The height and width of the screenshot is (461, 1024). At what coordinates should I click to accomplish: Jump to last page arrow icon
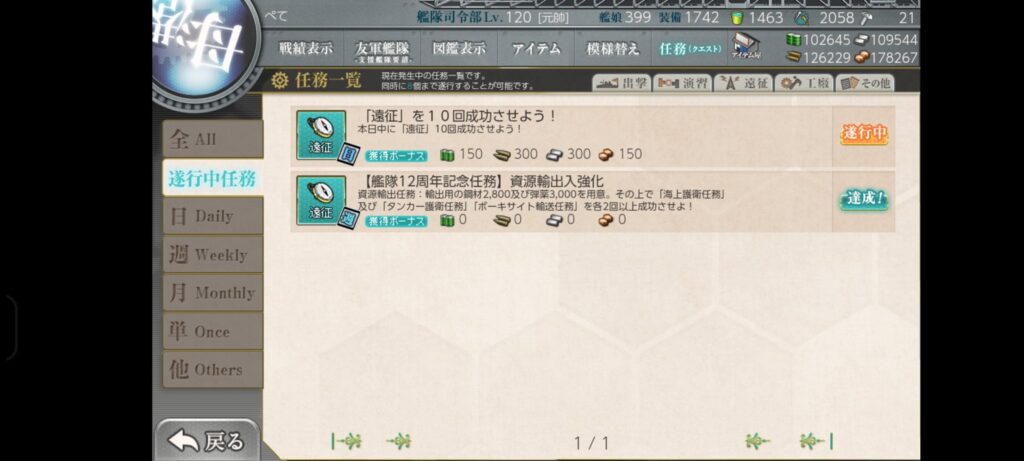click(816, 442)
